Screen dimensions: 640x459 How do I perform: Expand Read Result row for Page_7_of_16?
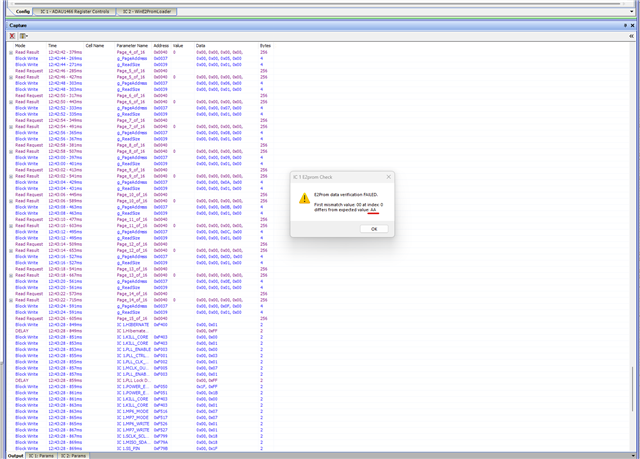[x=11, y=127]
